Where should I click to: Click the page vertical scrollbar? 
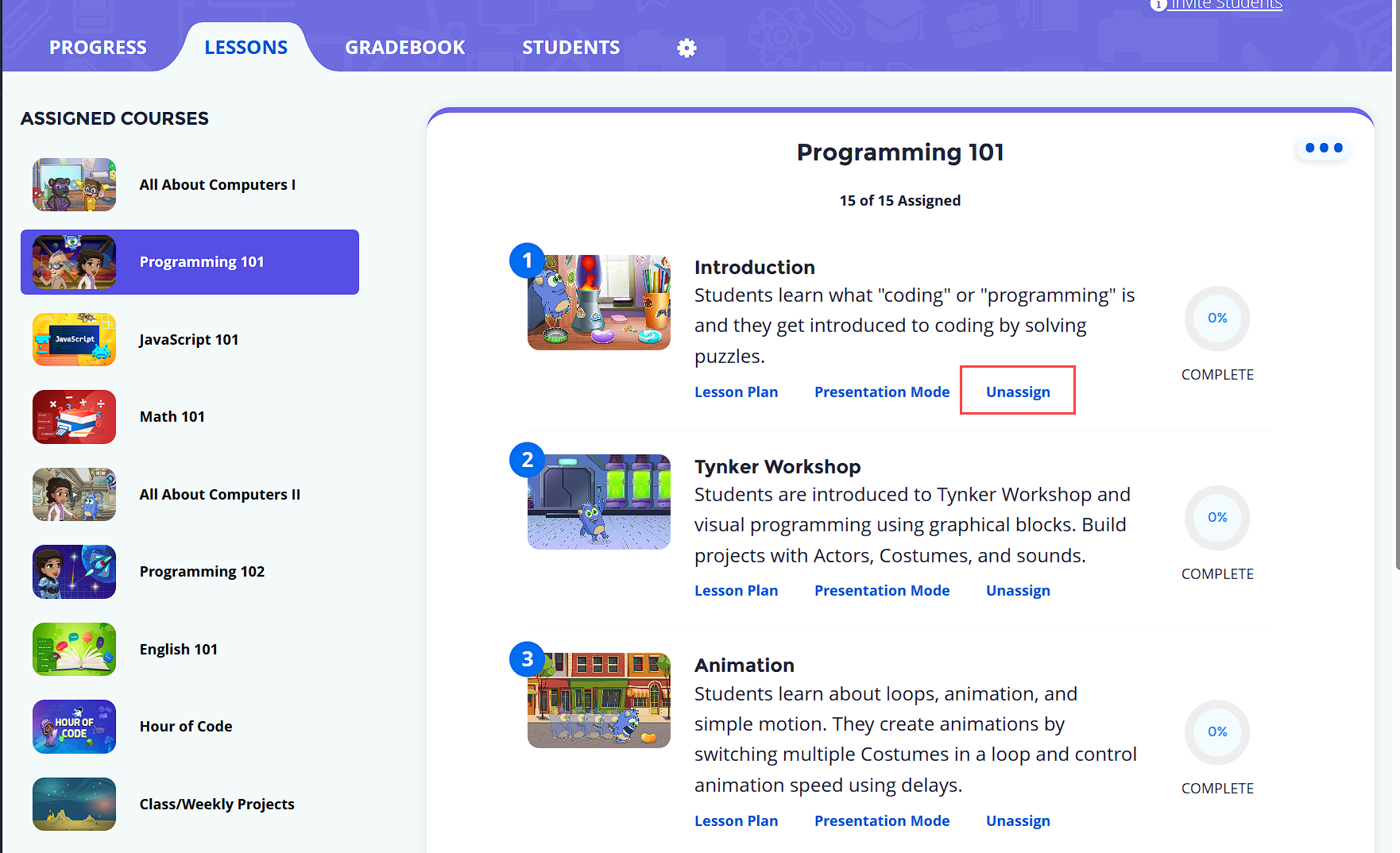(x=1397, y=284)
